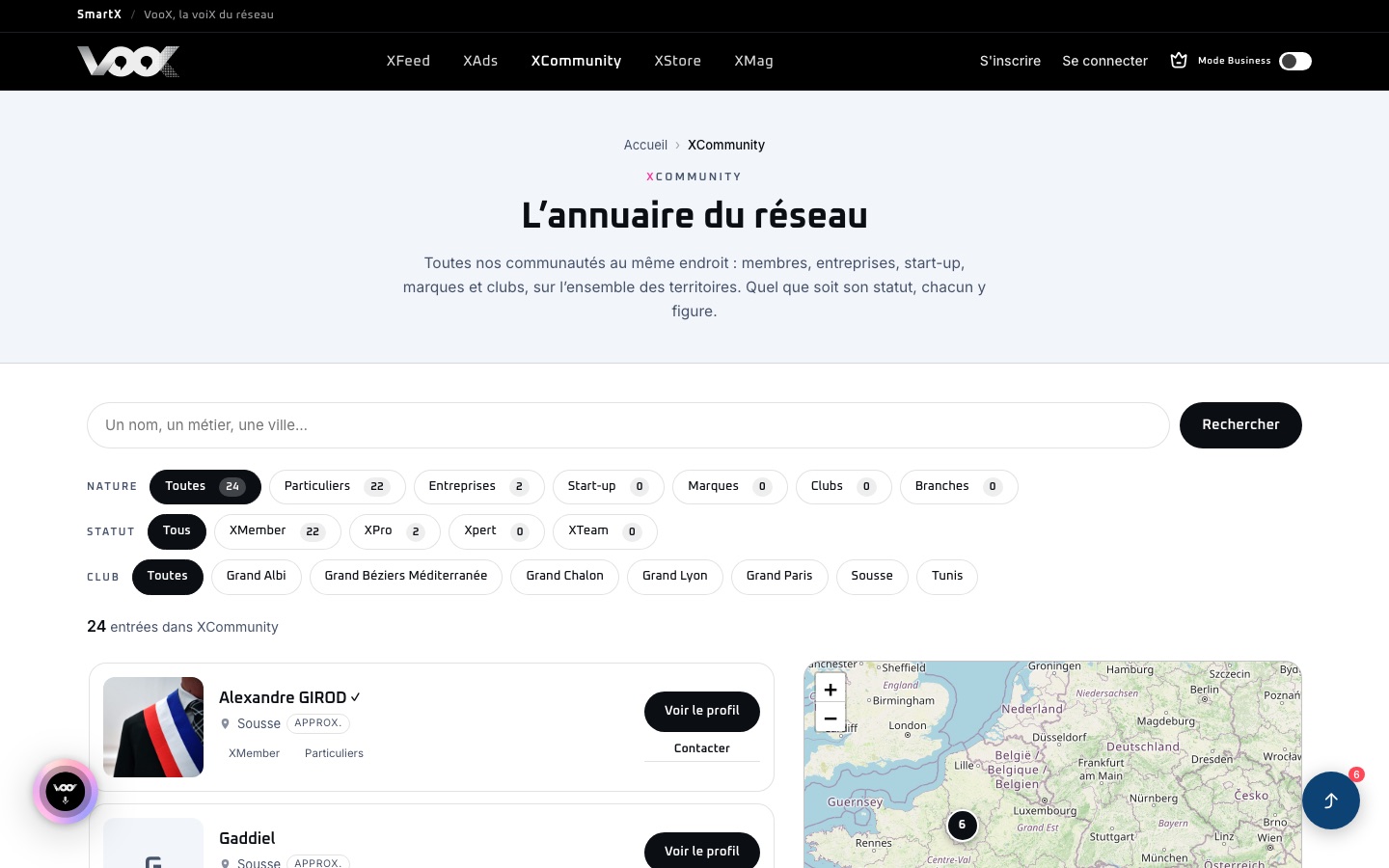Click the VooX logo in the header
The height and width of the screenshot is (868, 1389).
128,61
